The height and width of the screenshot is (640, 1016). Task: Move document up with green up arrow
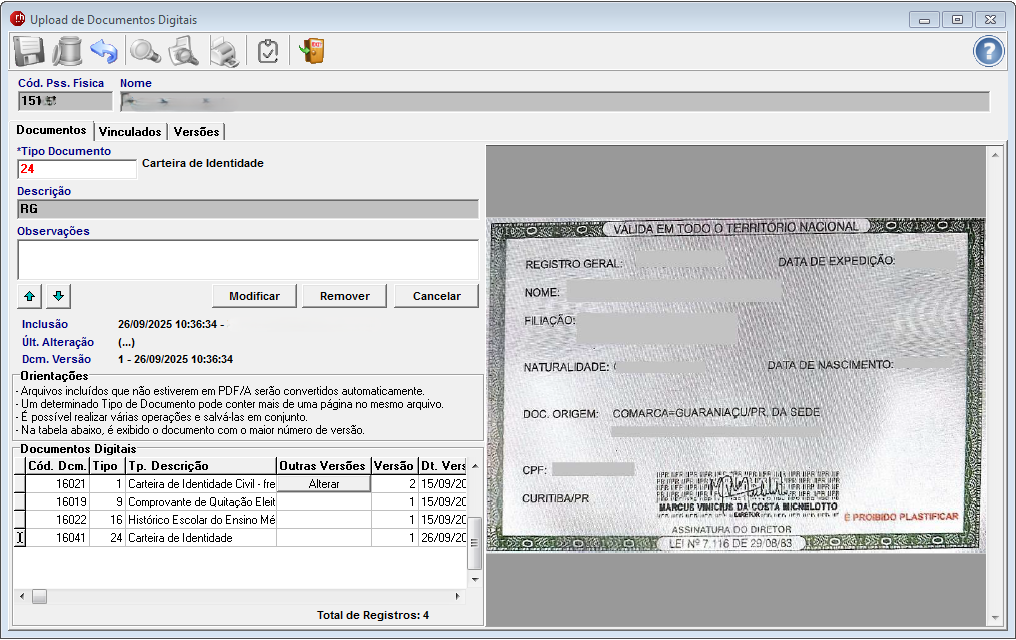(x=29, y=296)
